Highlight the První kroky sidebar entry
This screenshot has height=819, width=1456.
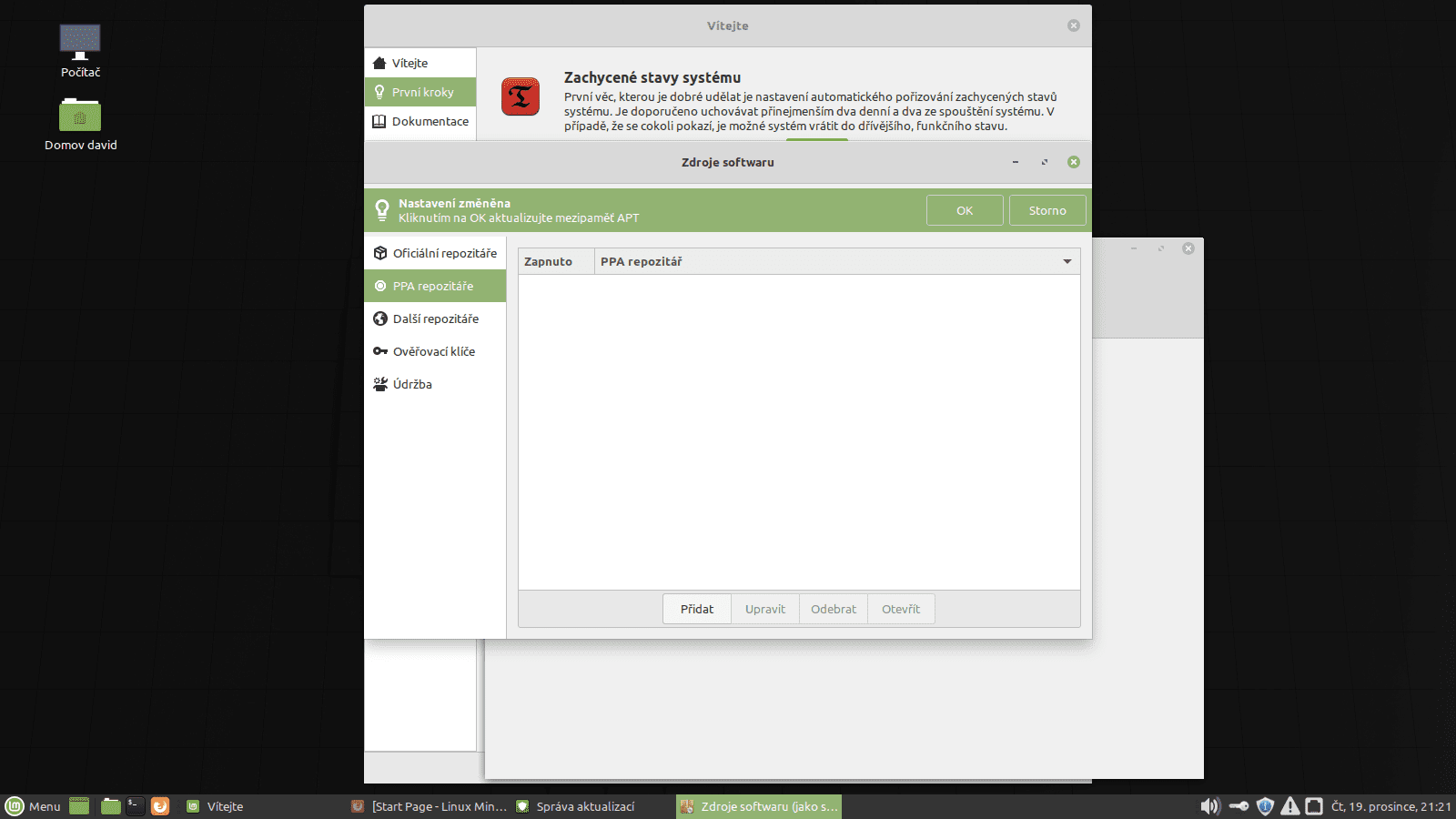pos(420,91)
